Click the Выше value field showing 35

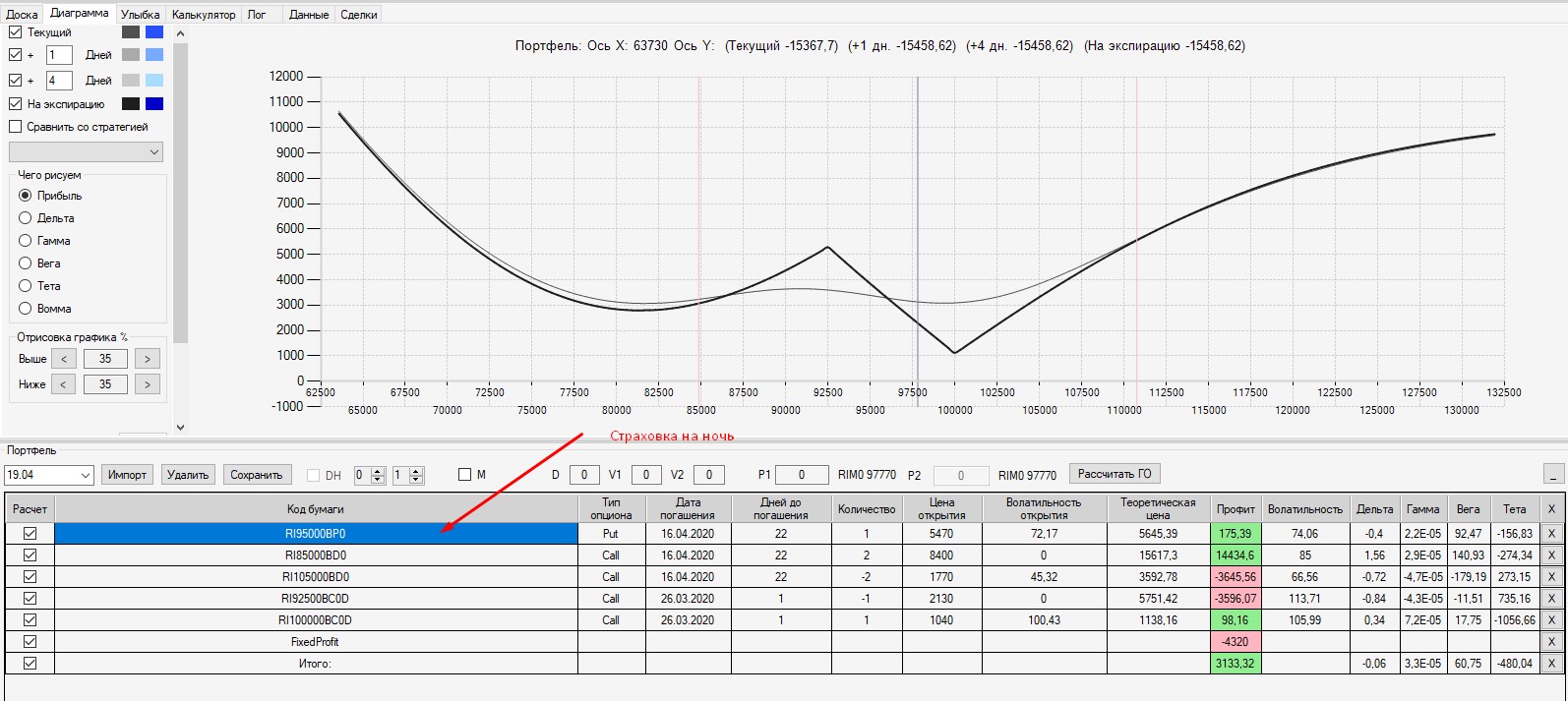(105, 359)
